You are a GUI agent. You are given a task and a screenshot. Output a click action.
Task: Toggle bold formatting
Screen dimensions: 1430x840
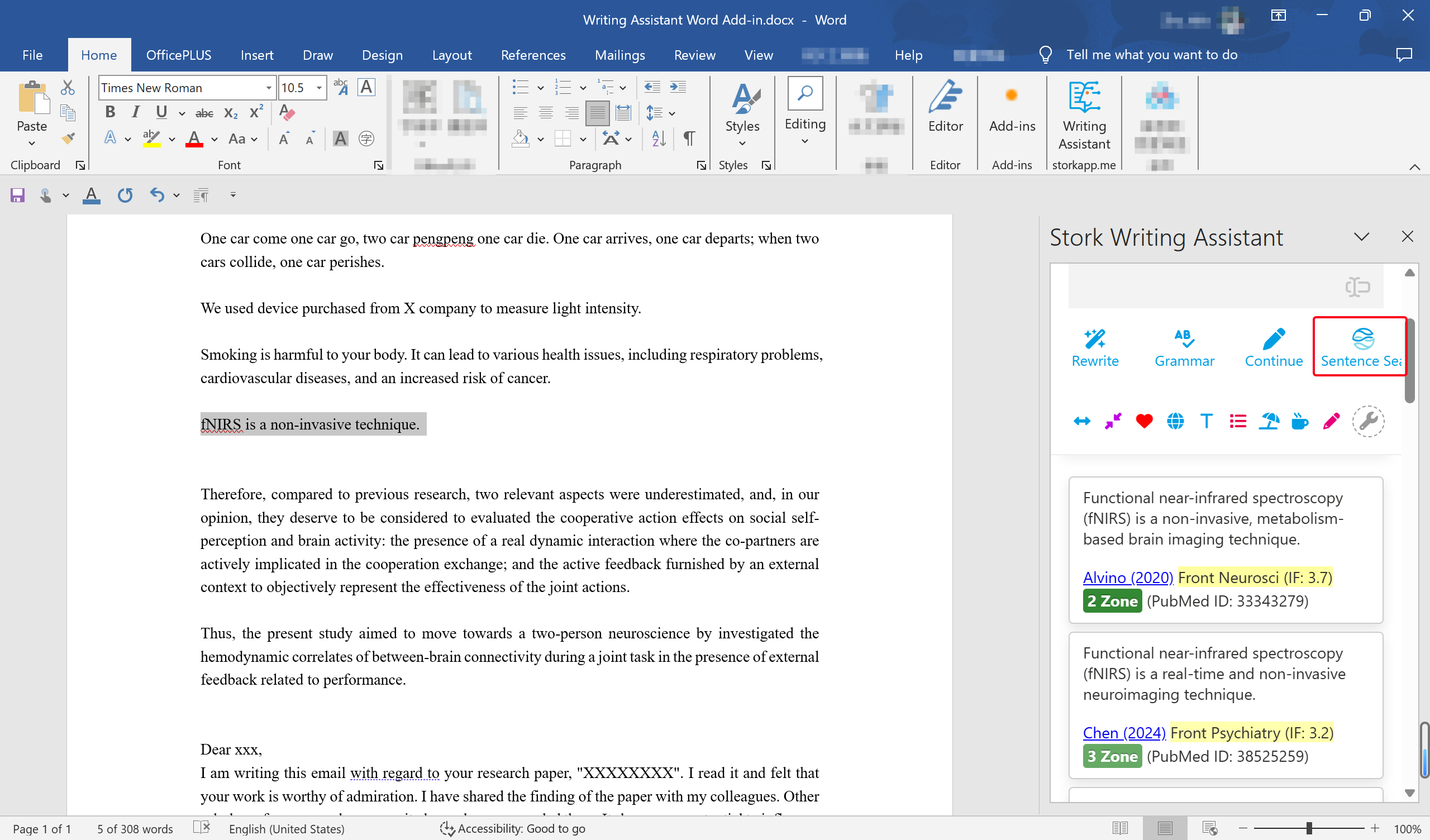pos(110,112)
